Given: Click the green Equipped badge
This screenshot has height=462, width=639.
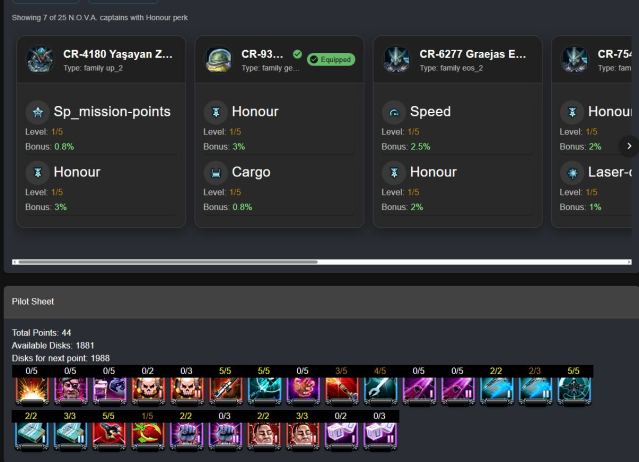Looking at the screenshot, I should [331, 59].
